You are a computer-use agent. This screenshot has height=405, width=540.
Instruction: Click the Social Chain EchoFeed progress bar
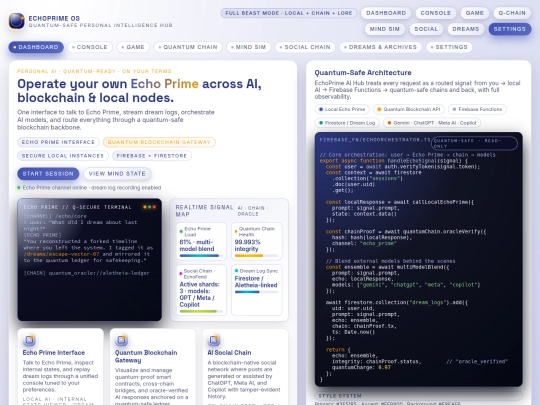[x=201, y=311]
